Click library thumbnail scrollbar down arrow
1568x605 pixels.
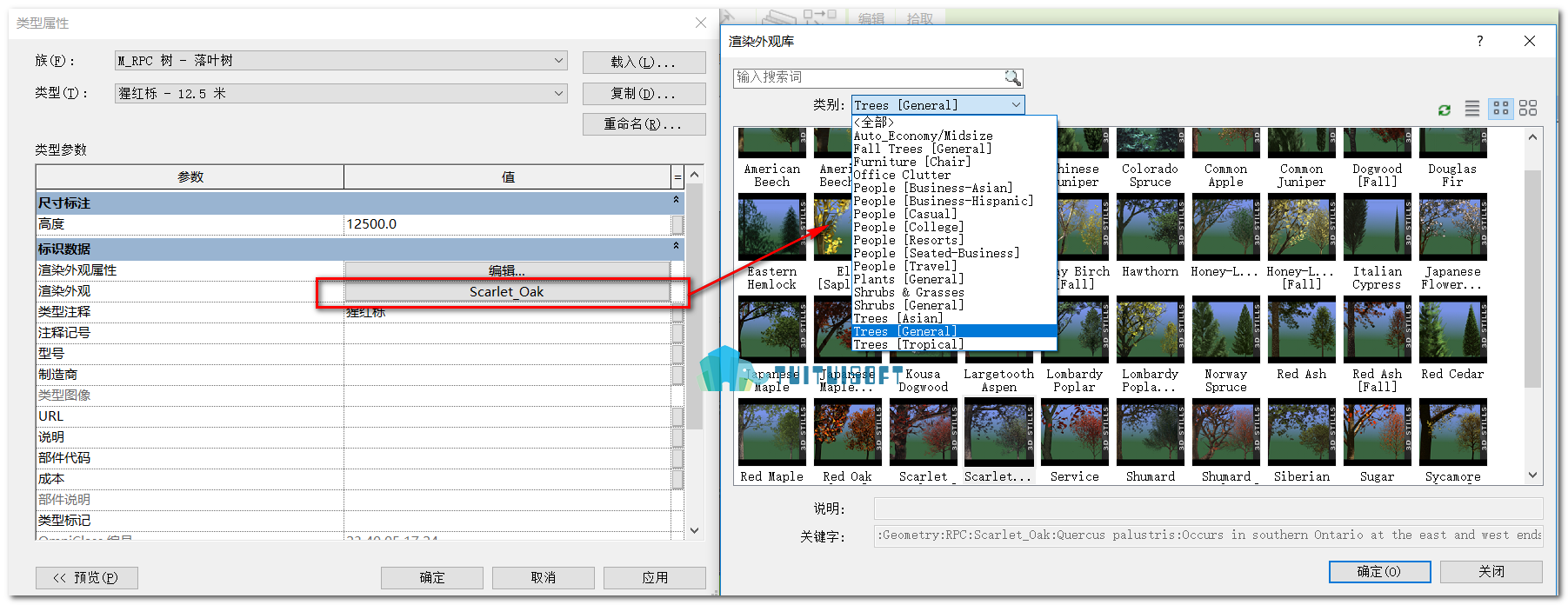(1532, 475)
